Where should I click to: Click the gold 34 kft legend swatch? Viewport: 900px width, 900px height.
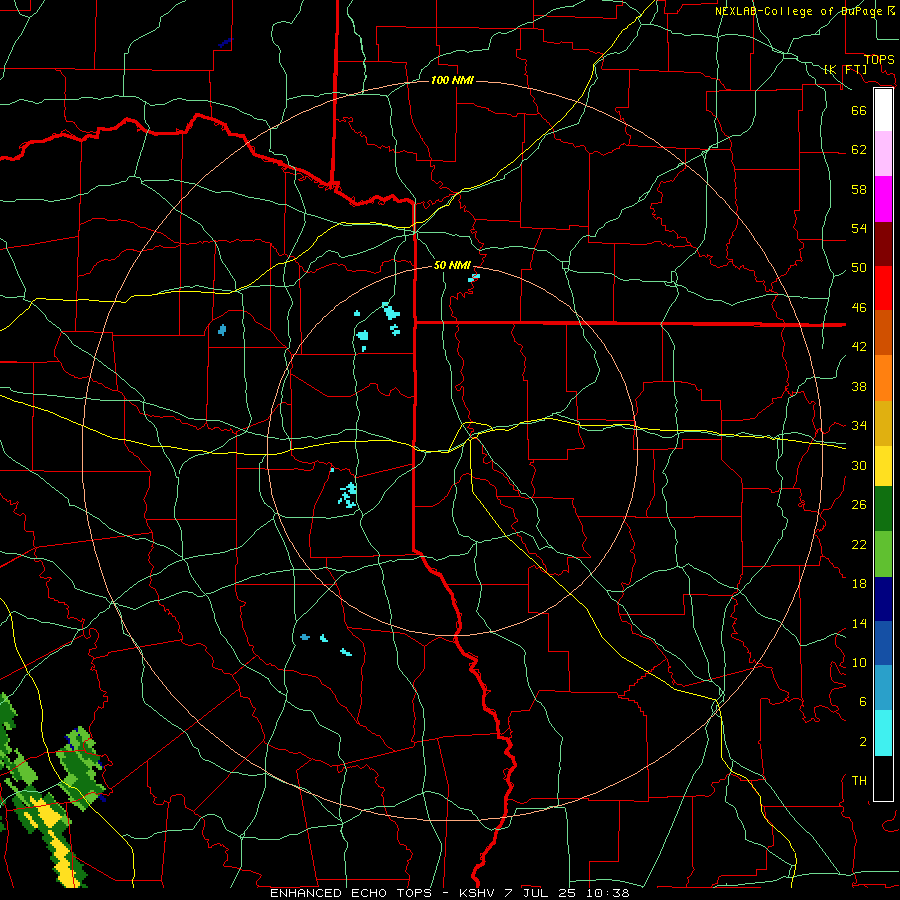click(x=883, y=423)
